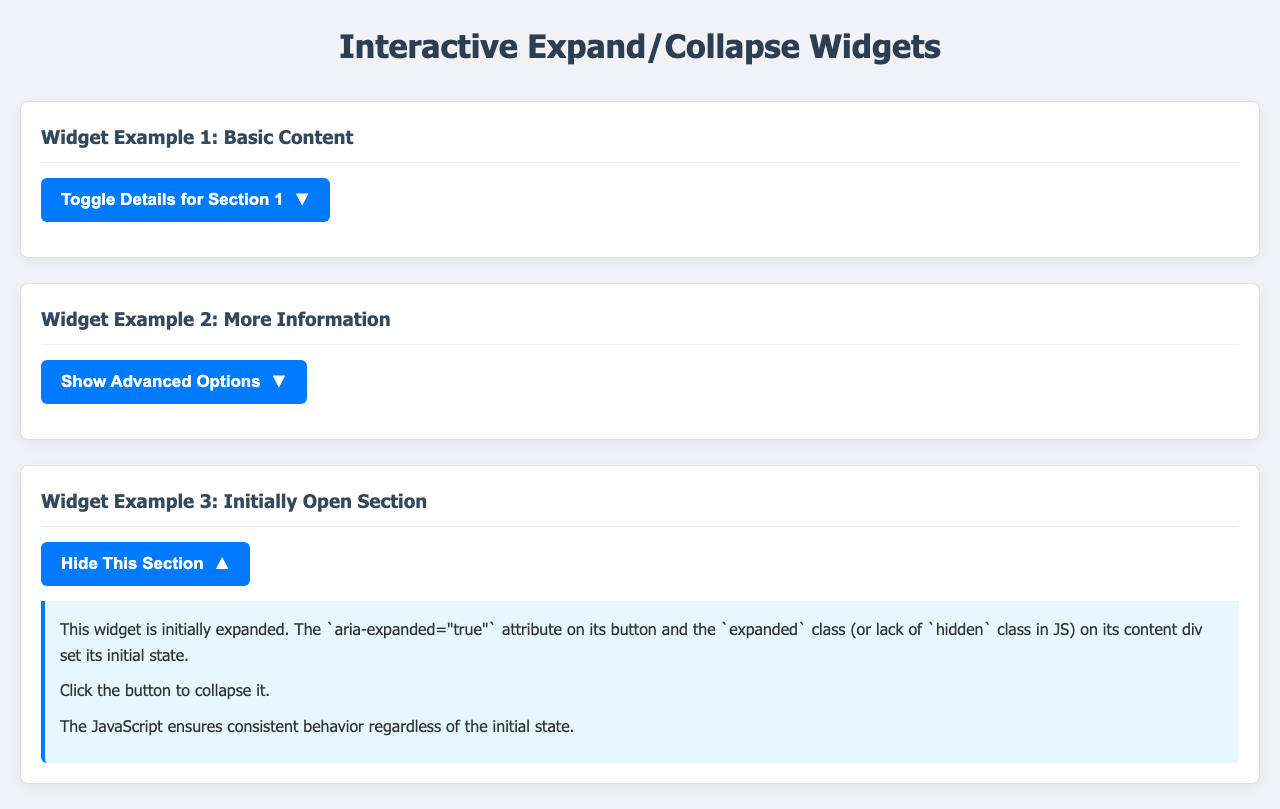Expand Section 1 using its down arrow
This screenshot has width=1280, height=809.
[x=302, y=200]
